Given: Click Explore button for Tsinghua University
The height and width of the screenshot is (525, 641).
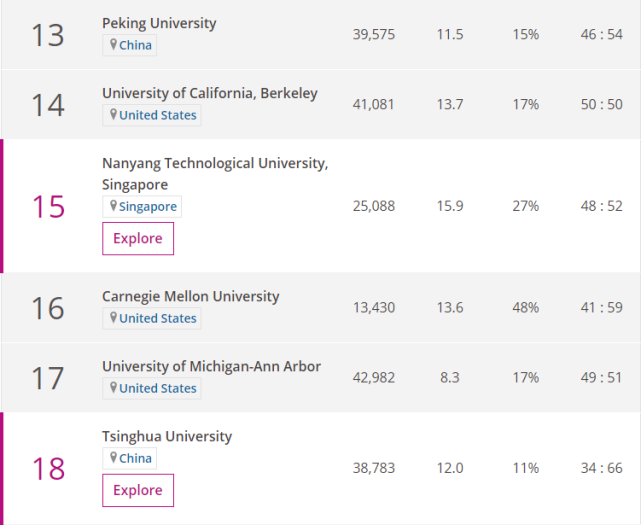Looking at the screenshot, I should coord(138,490).
